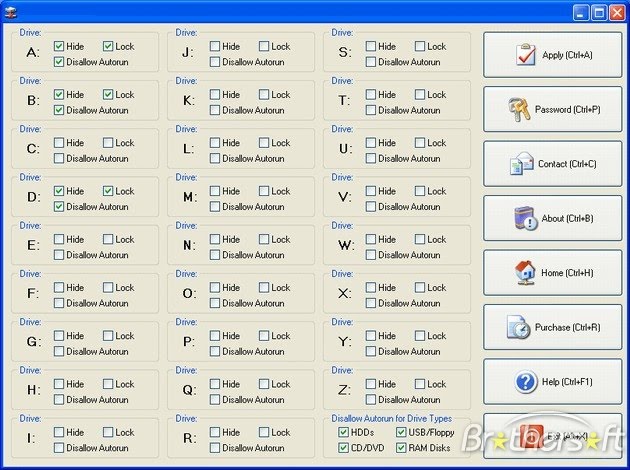Click the Password keys icon
630x470 pixels.
click(519, 109)
